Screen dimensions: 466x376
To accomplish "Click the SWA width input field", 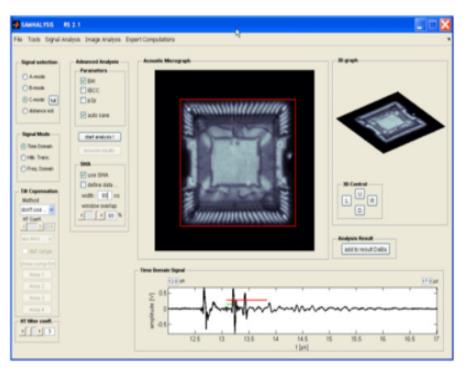I will point(105,196).
